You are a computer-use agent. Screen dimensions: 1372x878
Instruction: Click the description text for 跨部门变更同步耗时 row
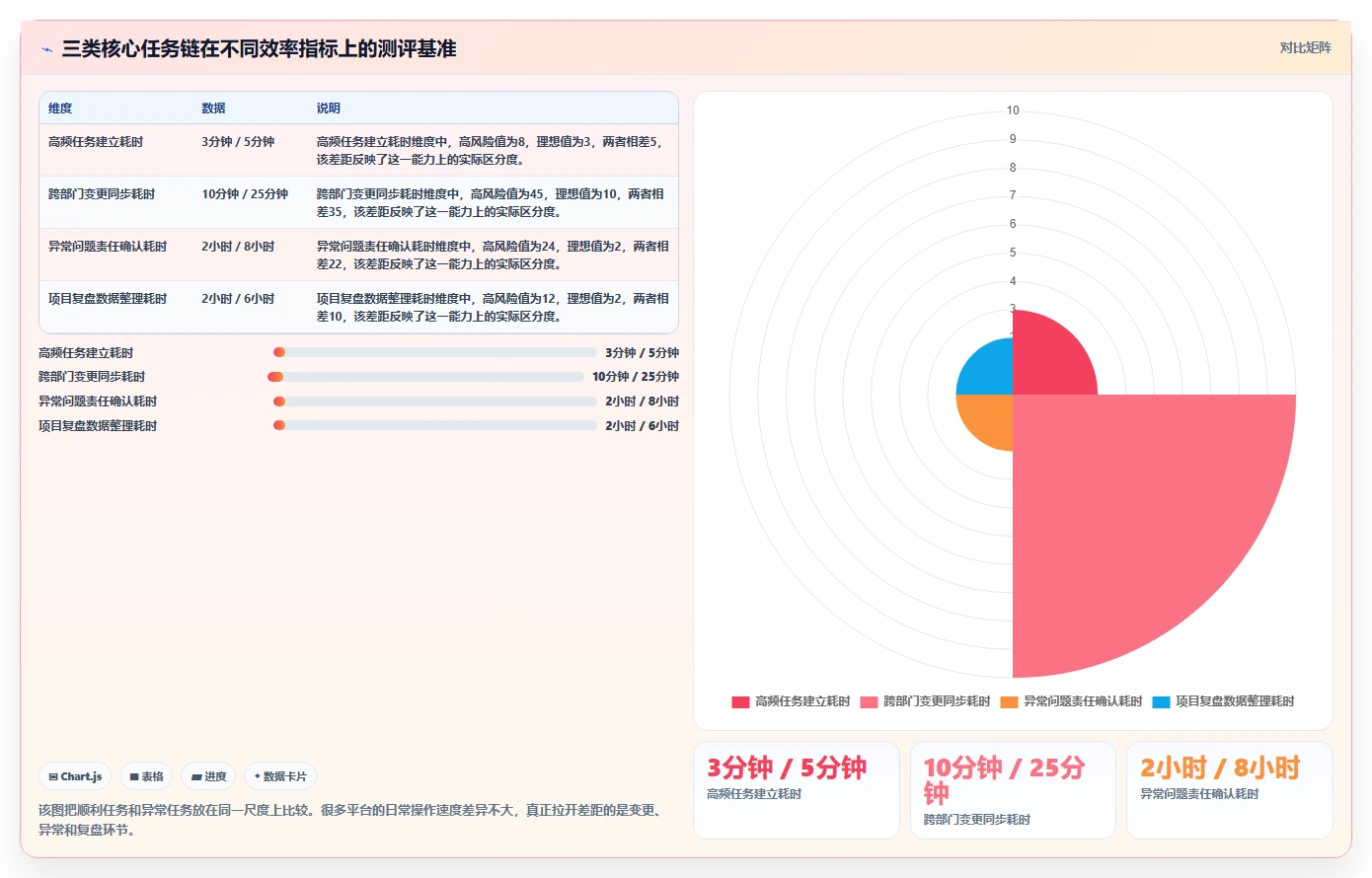491,203
